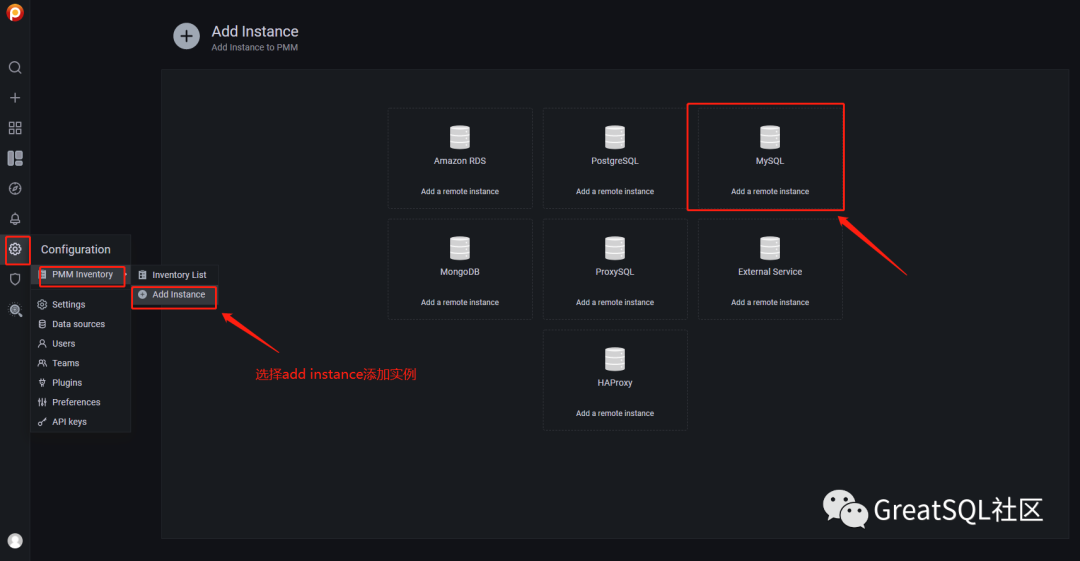Image resolution: width=1080 pixels, height=561 pixels.
Task: Open the Explore compass icon
Action: (14, 189)
